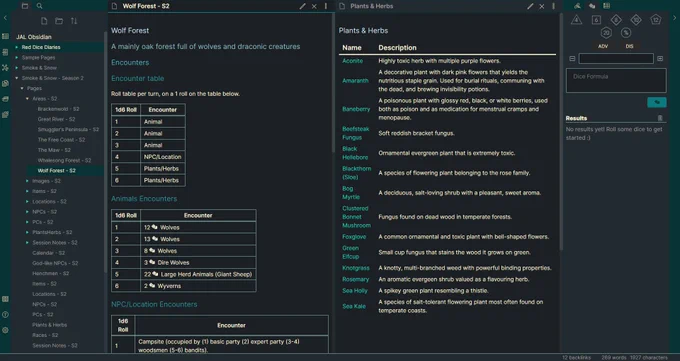Reroll the Wyverns dice count
The image size is (680, 361).
click(152, 286)
